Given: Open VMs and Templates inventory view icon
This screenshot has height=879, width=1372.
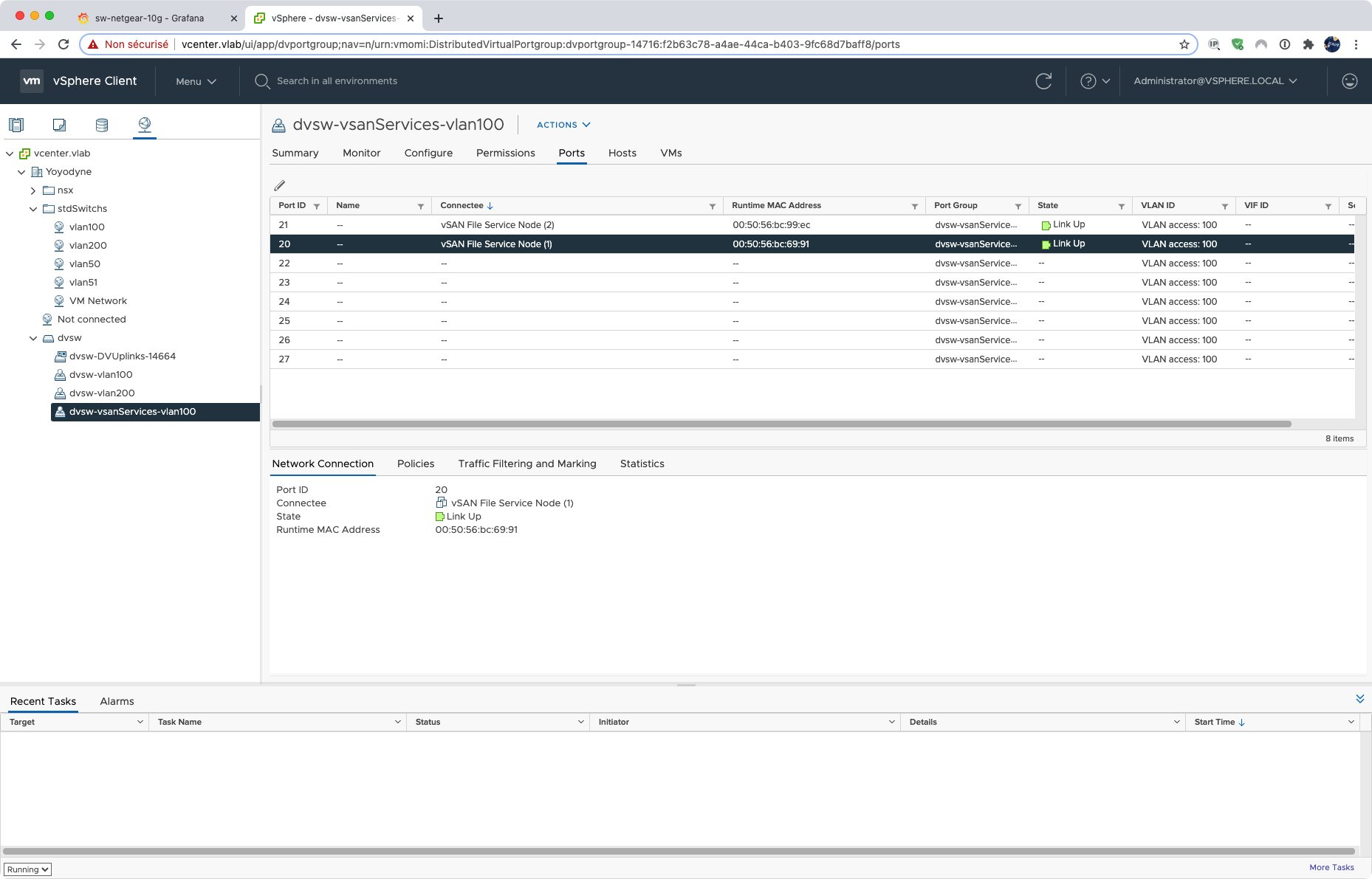Looking at the screenshot, I should tap(59, 125).
